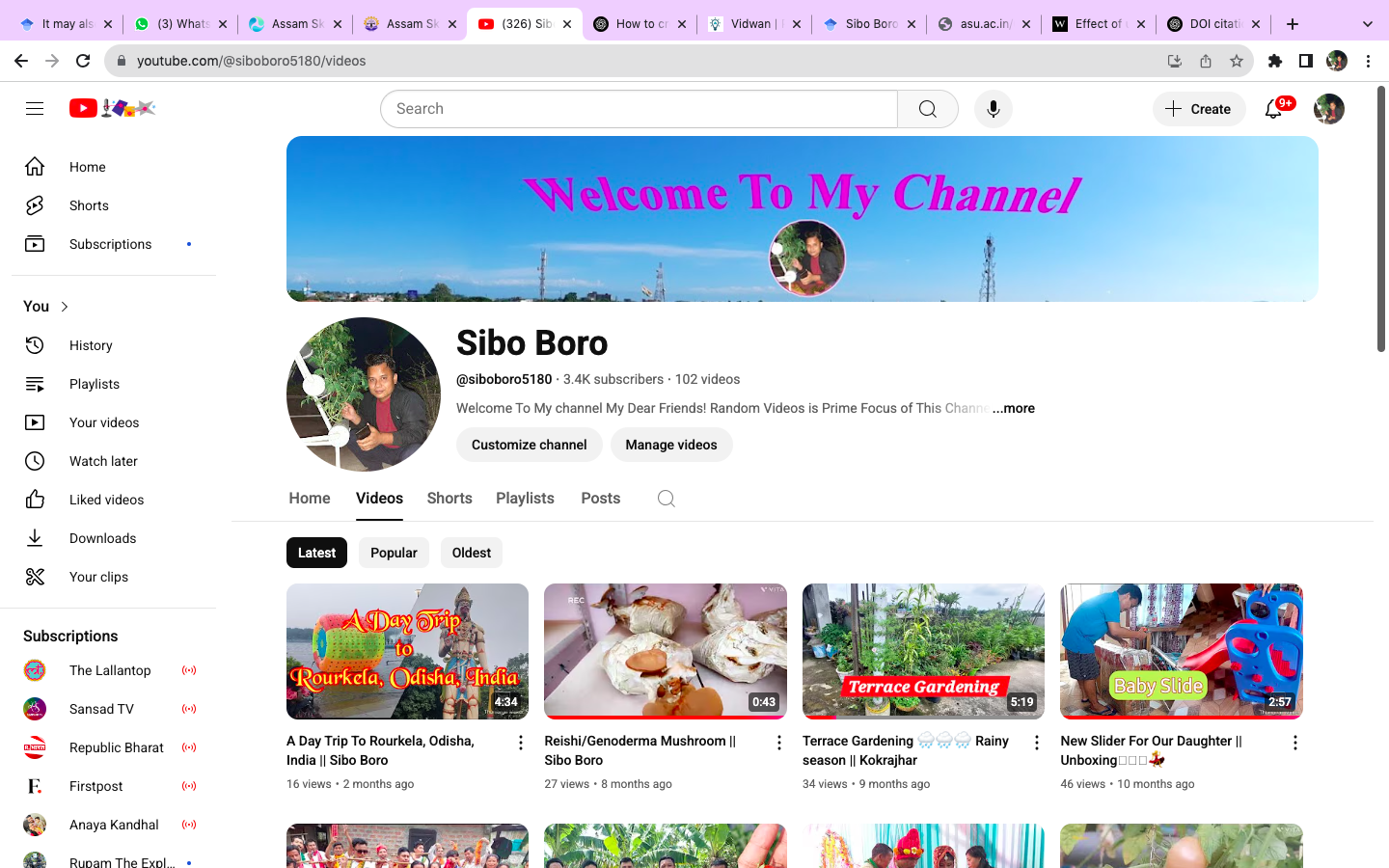Switch to the Shorts channel tab

(x=449, y=499)
